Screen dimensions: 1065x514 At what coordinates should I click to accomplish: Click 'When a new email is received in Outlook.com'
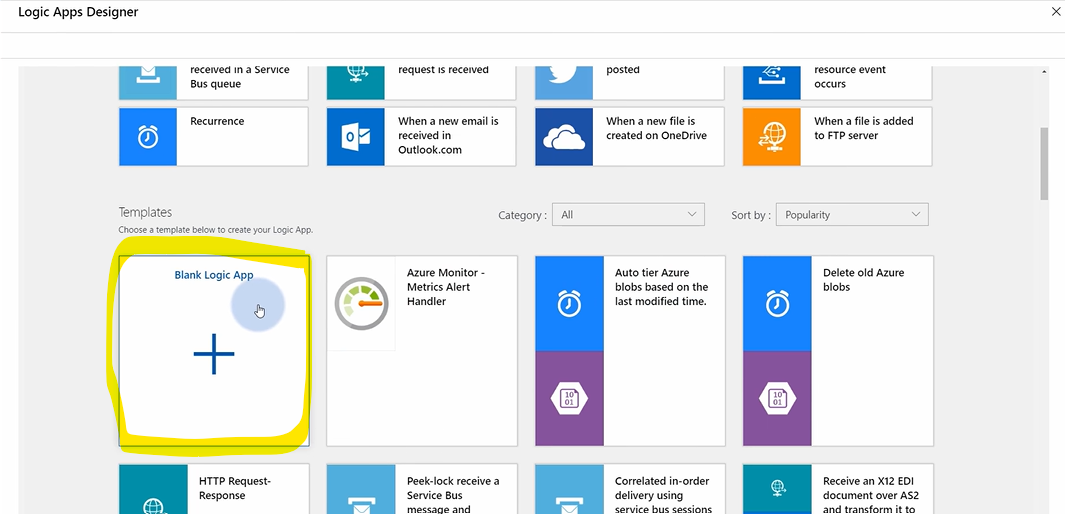click(448, 135)
